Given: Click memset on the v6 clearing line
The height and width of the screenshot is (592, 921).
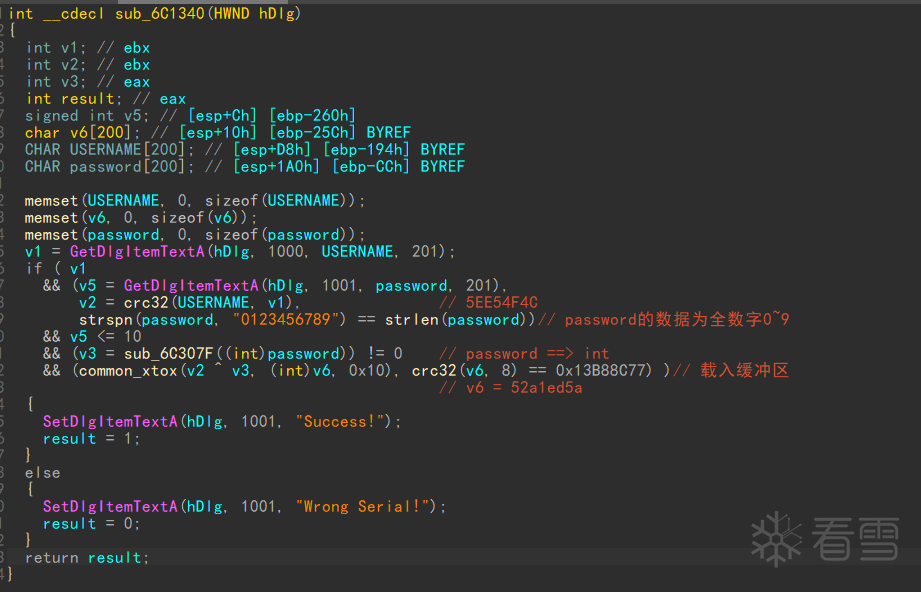Looking at the screenshot, I should pyautogui.click(x=51, y=218).
